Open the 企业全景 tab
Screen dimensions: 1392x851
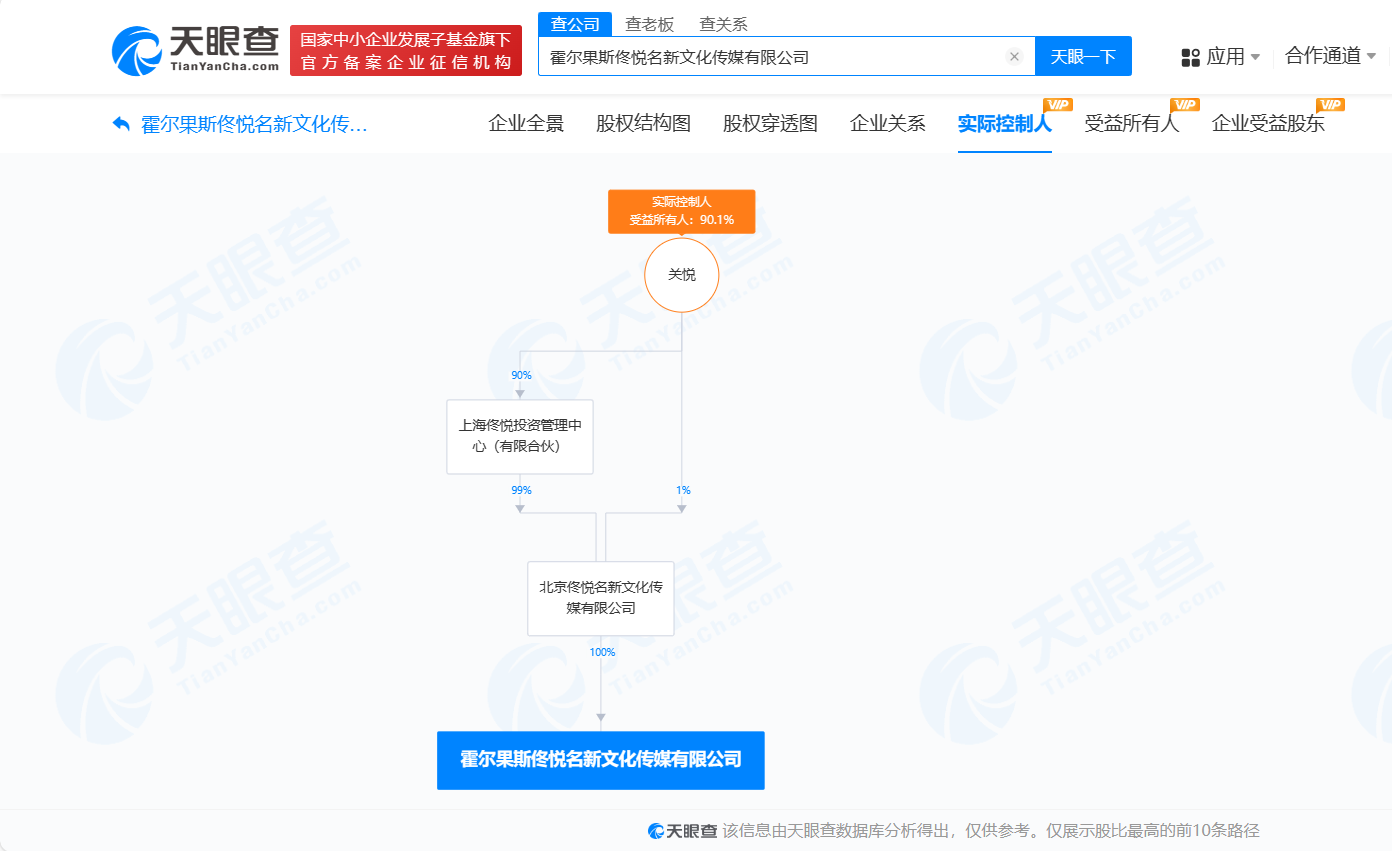point(525,122)
